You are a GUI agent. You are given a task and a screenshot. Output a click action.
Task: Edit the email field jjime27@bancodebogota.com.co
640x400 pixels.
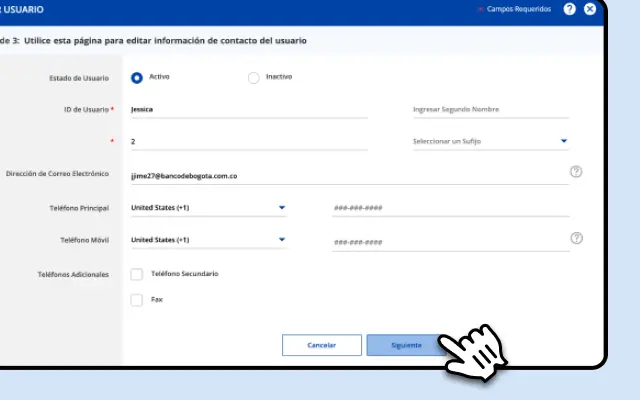[349, 176]
